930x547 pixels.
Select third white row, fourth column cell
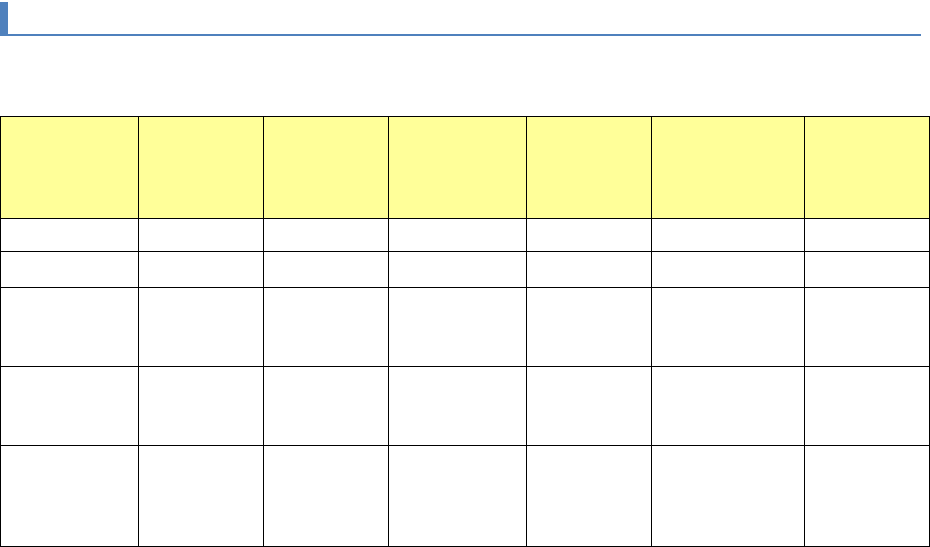click(x=458, y=326)
